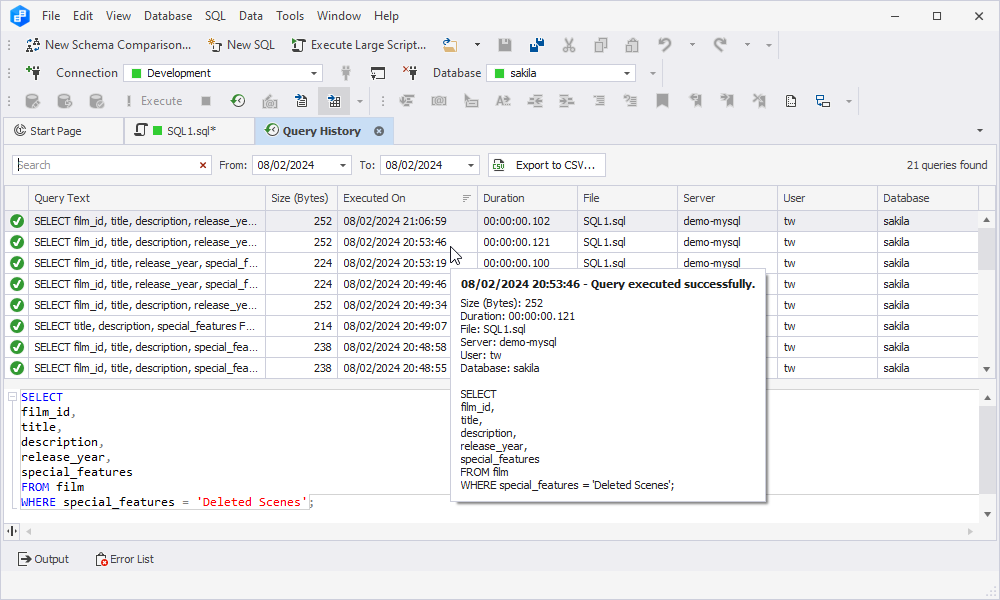
Task: Open the Database menu
Action: pos(168,16)
